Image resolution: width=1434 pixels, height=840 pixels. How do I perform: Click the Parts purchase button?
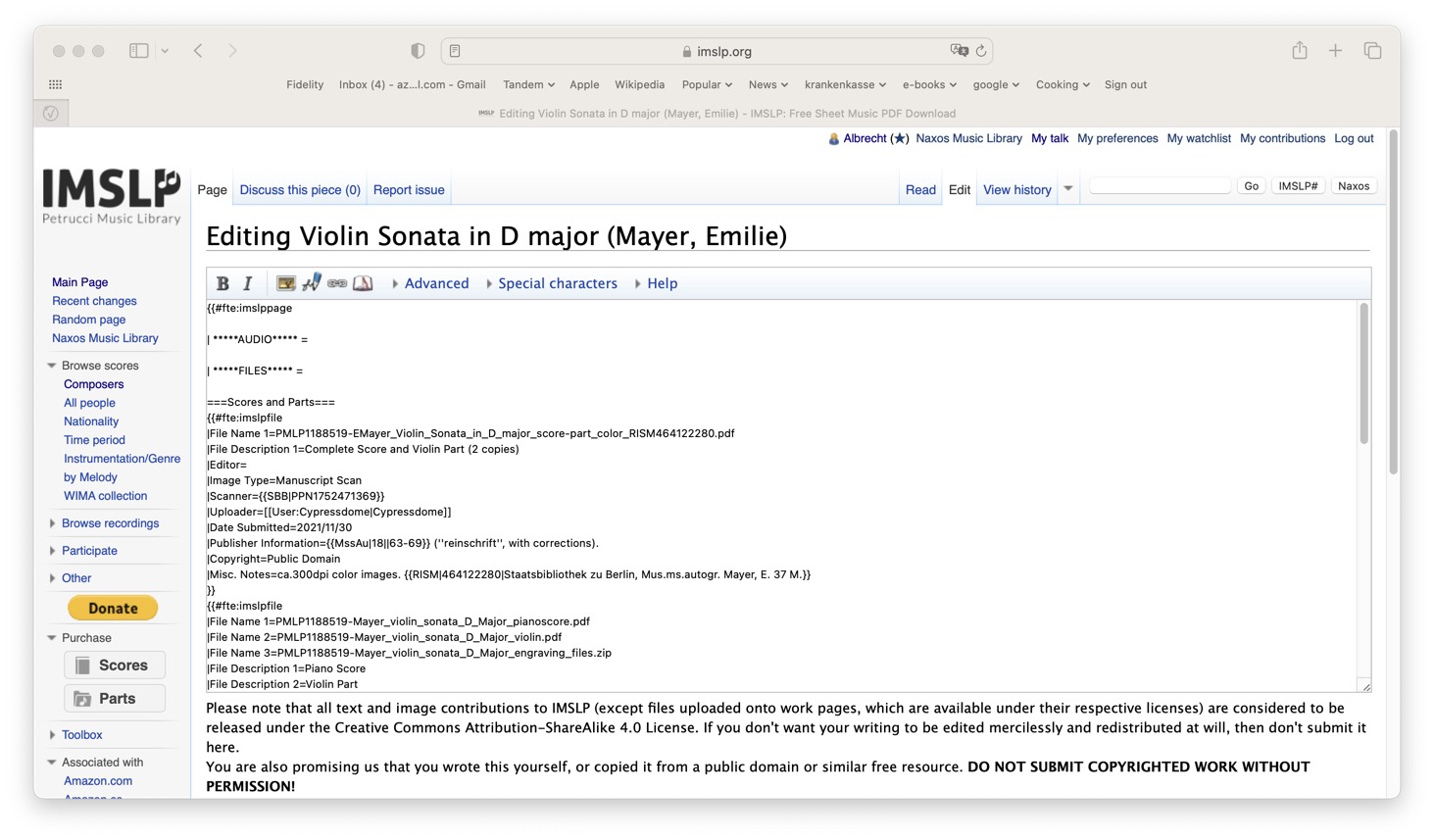tap(115, 699)
